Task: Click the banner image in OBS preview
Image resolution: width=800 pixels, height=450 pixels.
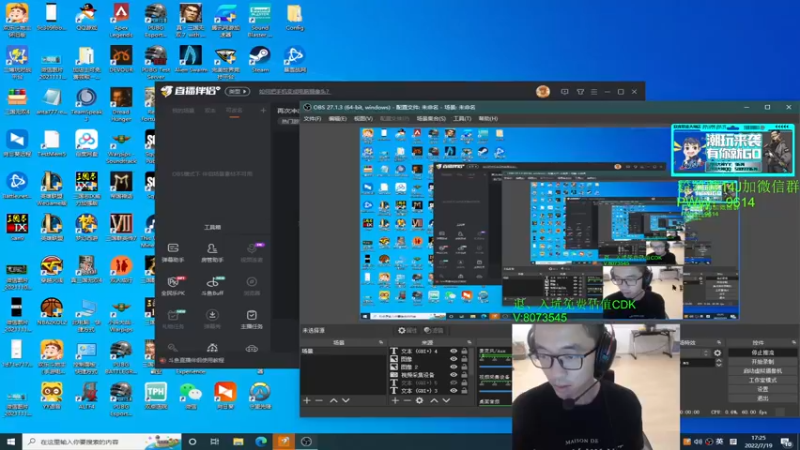Action: click(x=733, y=149)
